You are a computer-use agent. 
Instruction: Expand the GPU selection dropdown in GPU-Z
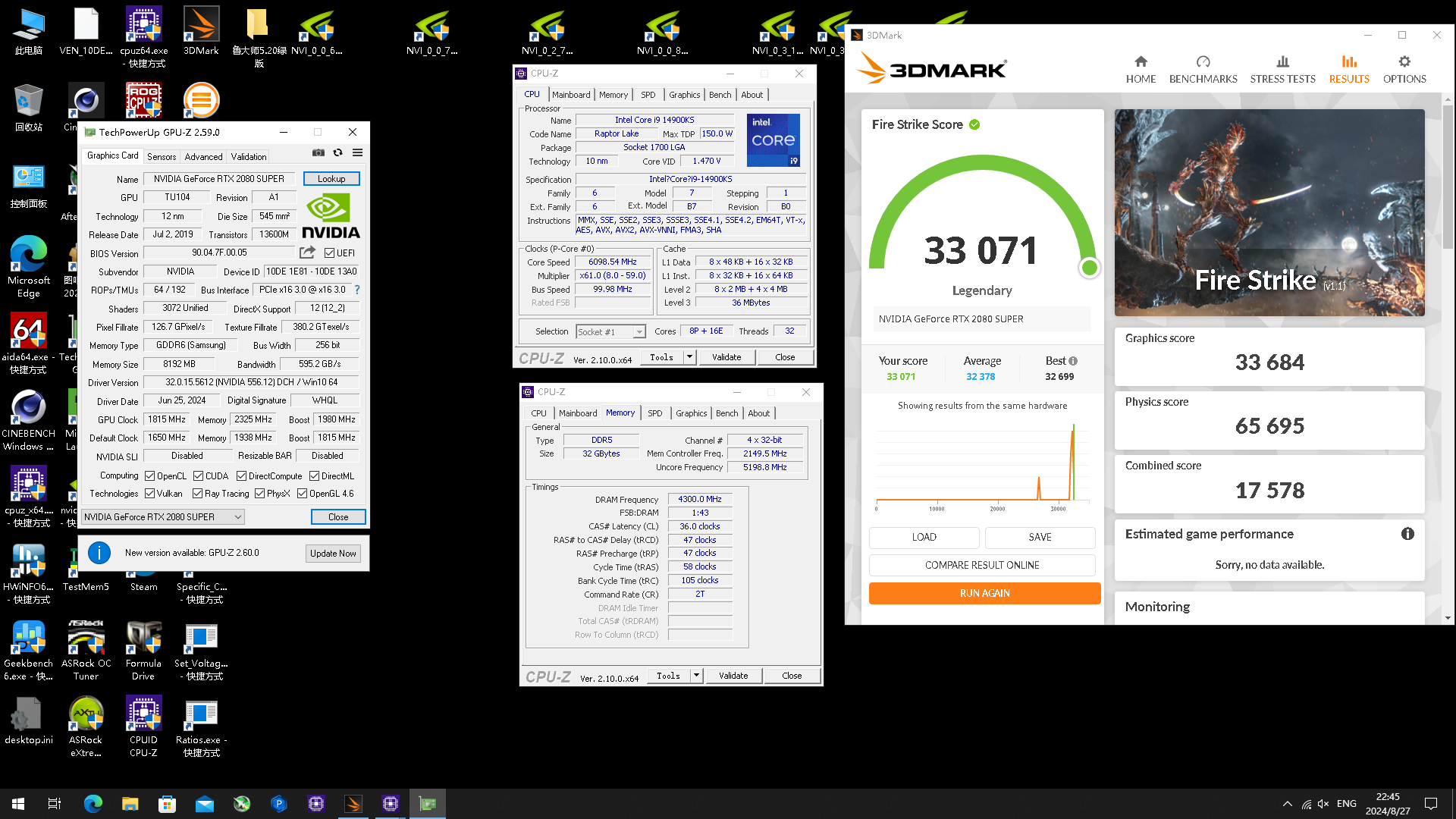(164, 517)
